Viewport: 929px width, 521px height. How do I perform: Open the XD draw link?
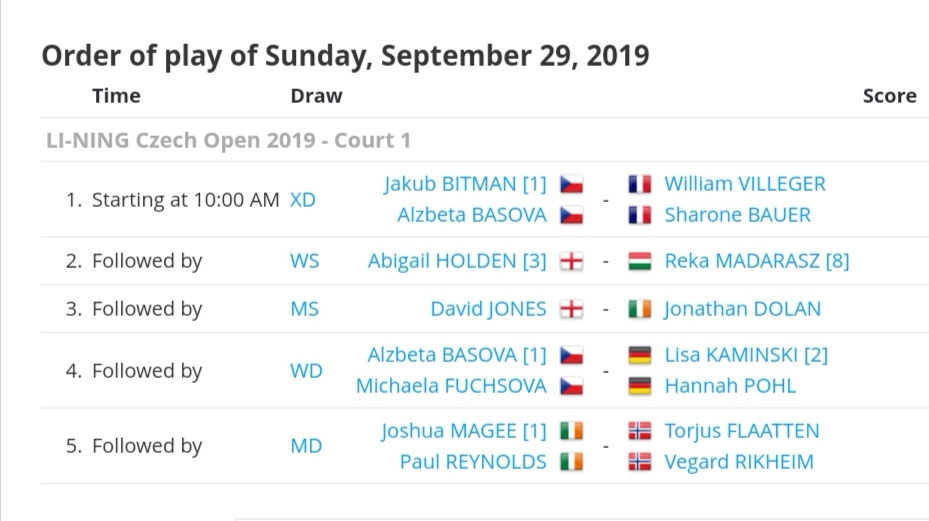point(303,200)
